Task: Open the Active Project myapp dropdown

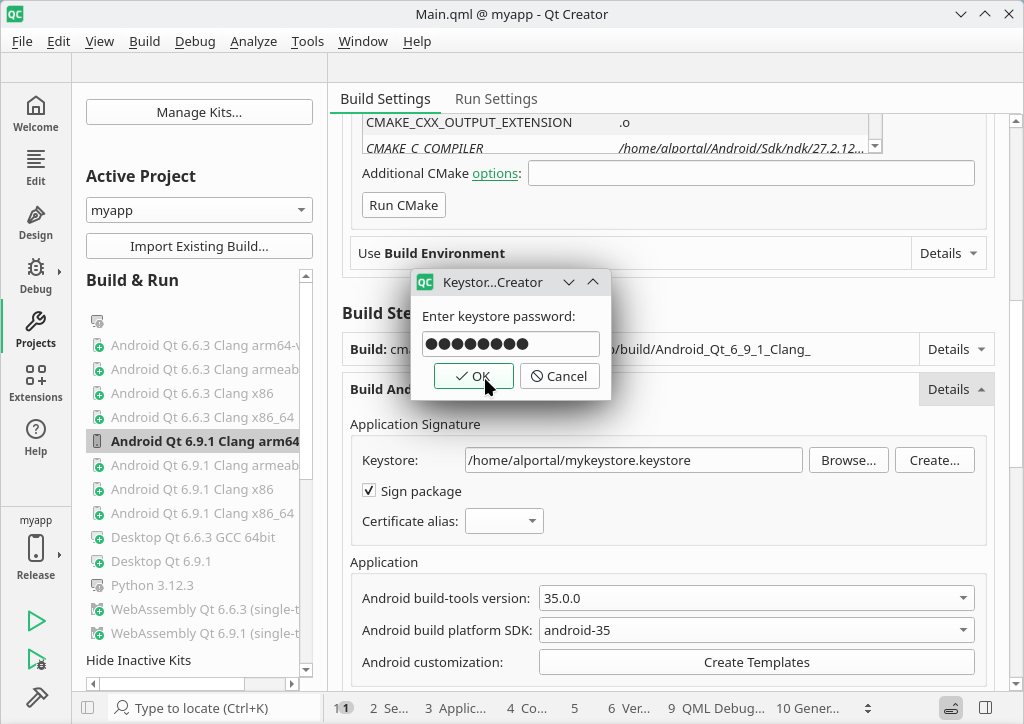Action: (199, 210)
